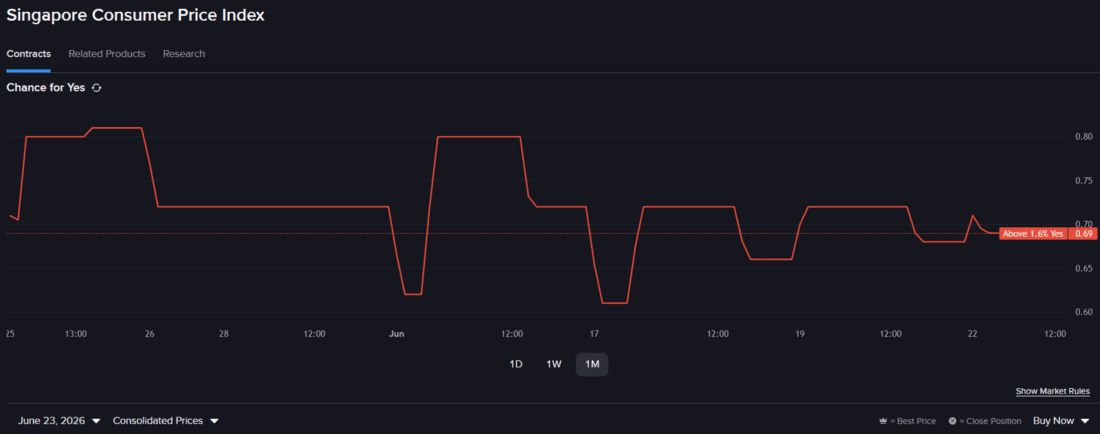Open the Show Market Rules link
The height and width of the screenshot is (434, 1100).
coord(1052,391)
